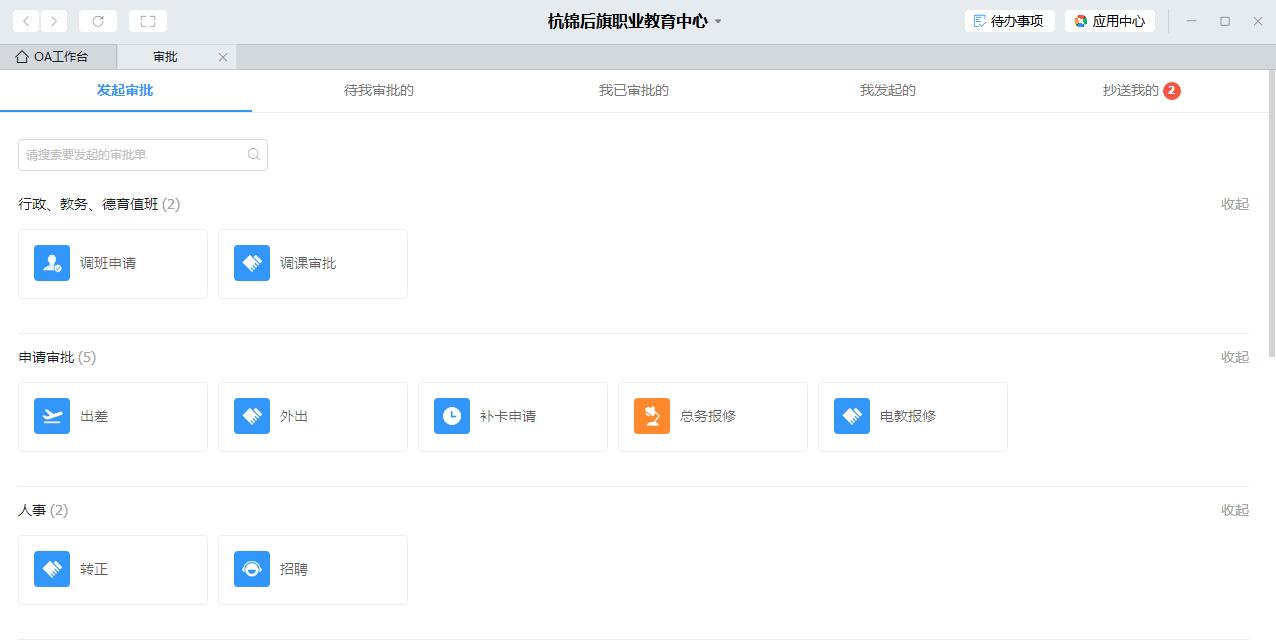Toggle fullscreen mode icon
Viewport: 1276px width, 642px height.
pyautogui.click(x=148, y=21)
